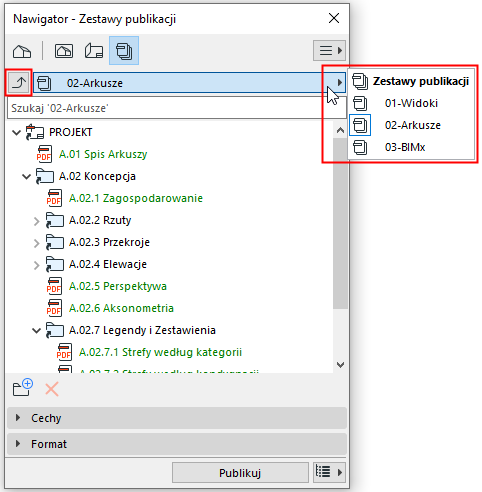Select the Publisher Sets icon in toolbar
The width and height of the screenshot is (482, 492).
click(124, 51)
